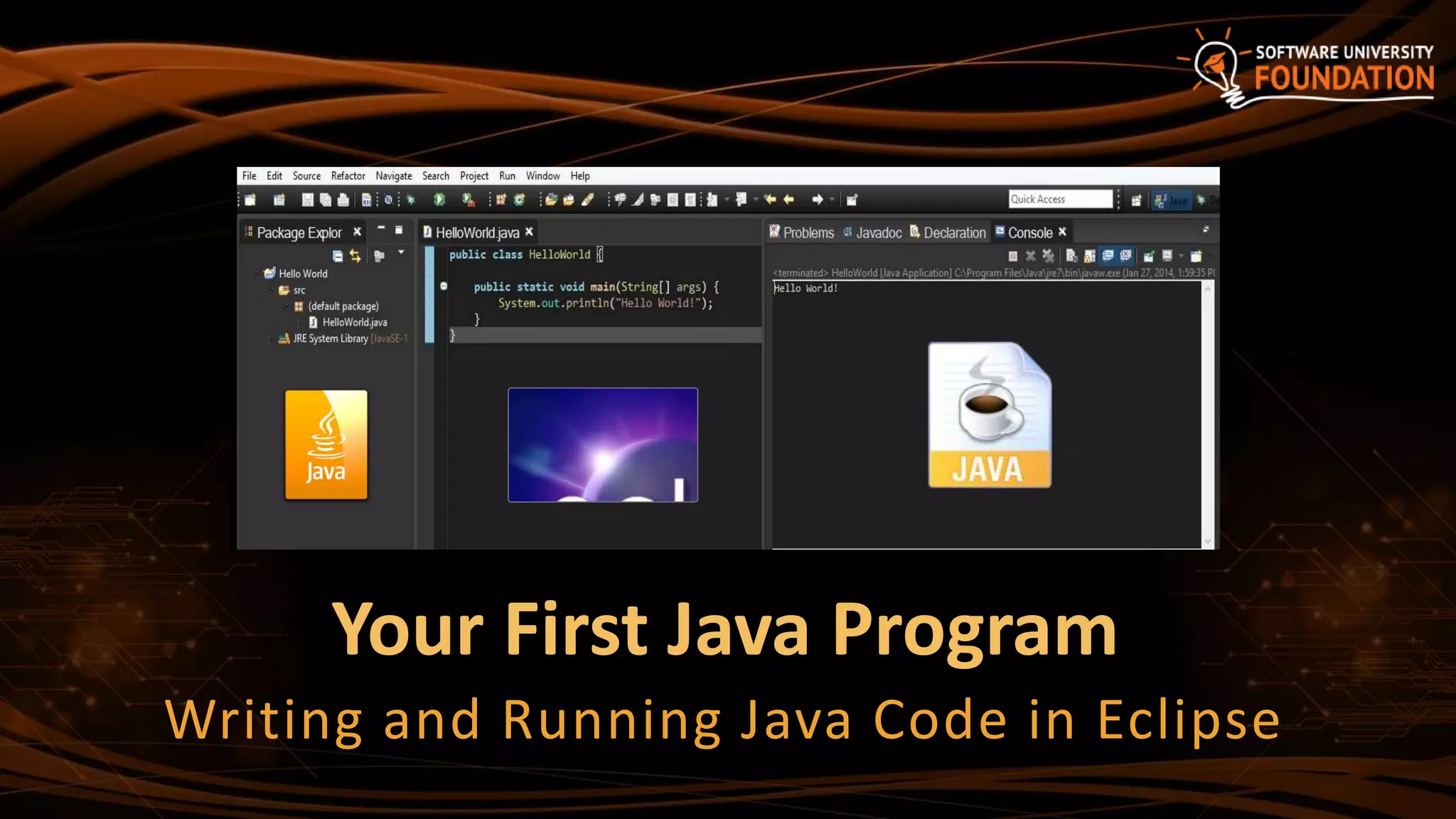This screenshot has height=819, width=1456.
Task: Remove All Terminated Launches double X icon
Action: (1048, 256)
